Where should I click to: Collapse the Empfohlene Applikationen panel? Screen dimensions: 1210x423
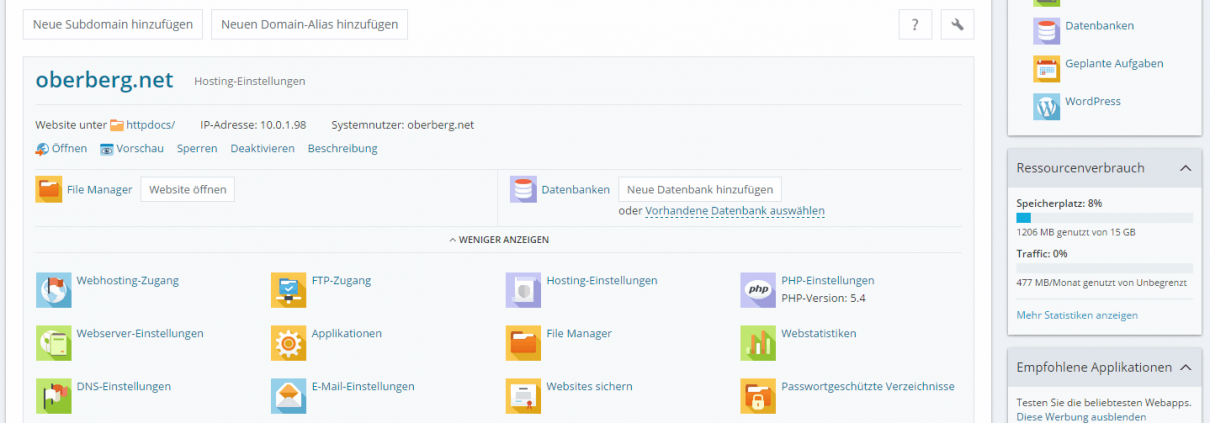[x=1185, y=367]
